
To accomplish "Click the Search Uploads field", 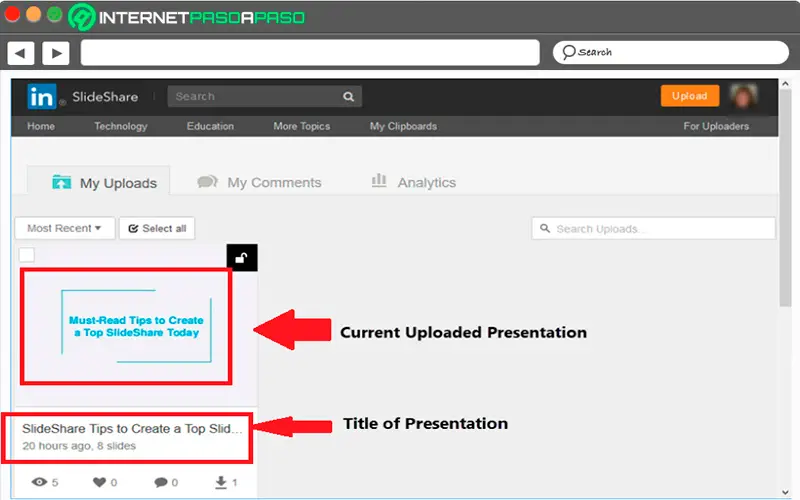I will [653, 229].
